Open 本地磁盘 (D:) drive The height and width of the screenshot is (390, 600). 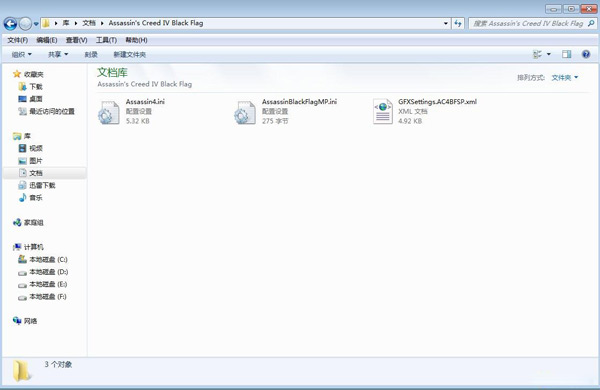click(x=49, y=272)
